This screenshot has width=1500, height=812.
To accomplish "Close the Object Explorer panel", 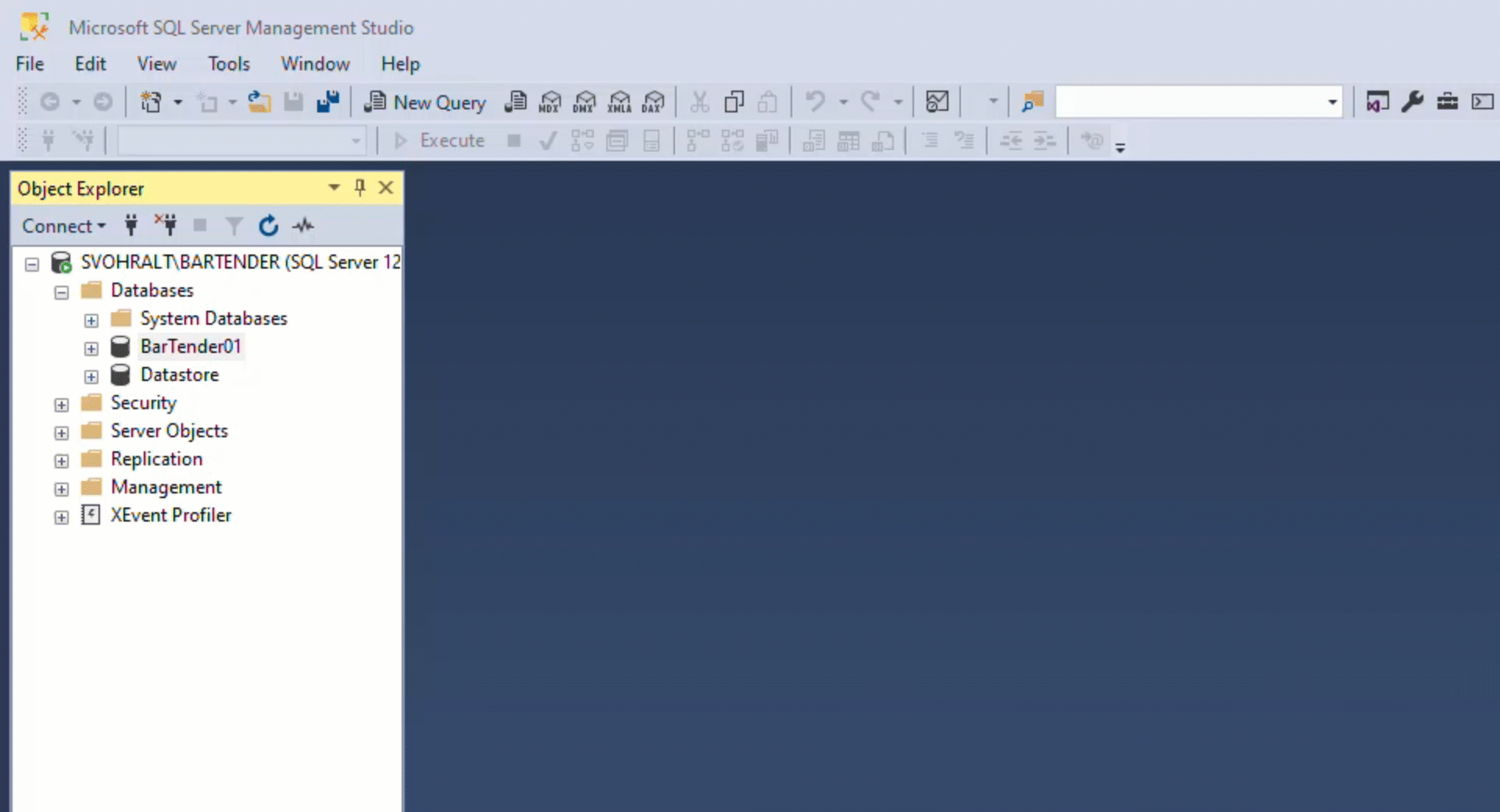I will tap(385, 187).
